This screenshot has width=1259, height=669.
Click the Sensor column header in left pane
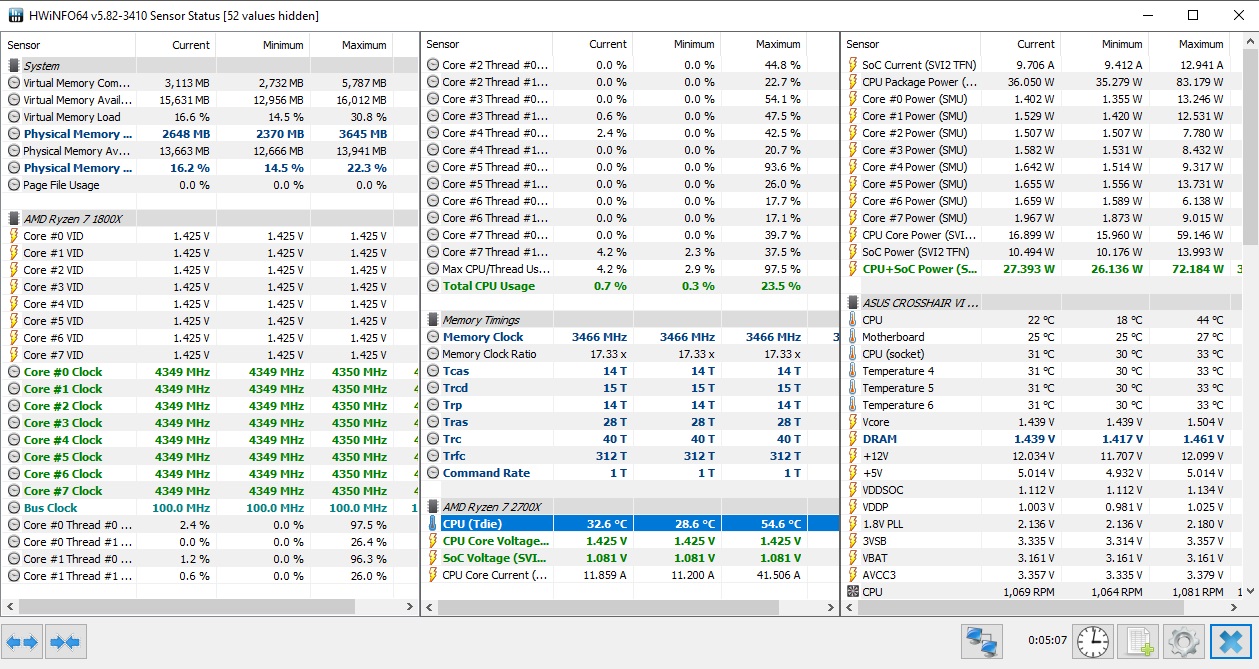68,45
